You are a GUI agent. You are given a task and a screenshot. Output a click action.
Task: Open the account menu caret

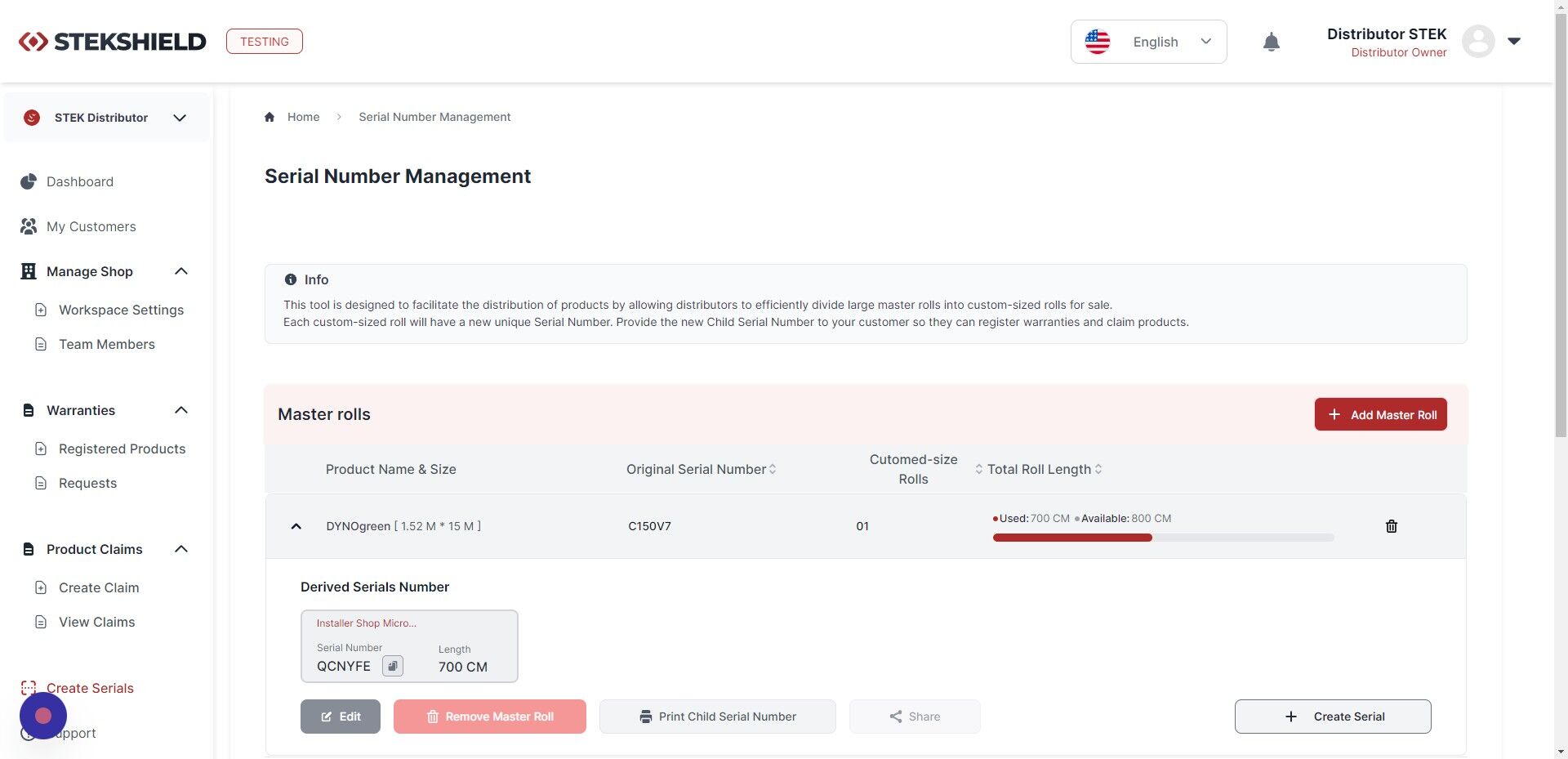[1514, 42]
